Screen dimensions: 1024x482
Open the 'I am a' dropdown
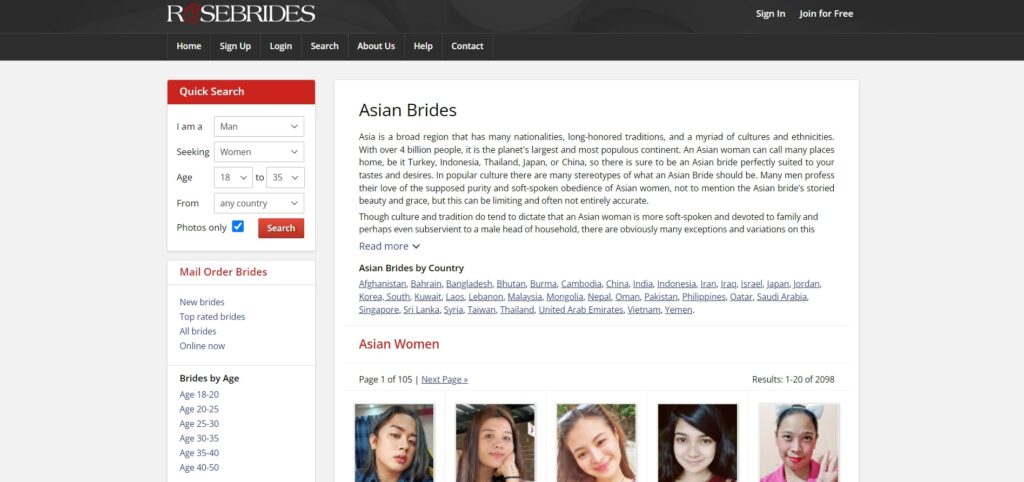tap(258, 127)
